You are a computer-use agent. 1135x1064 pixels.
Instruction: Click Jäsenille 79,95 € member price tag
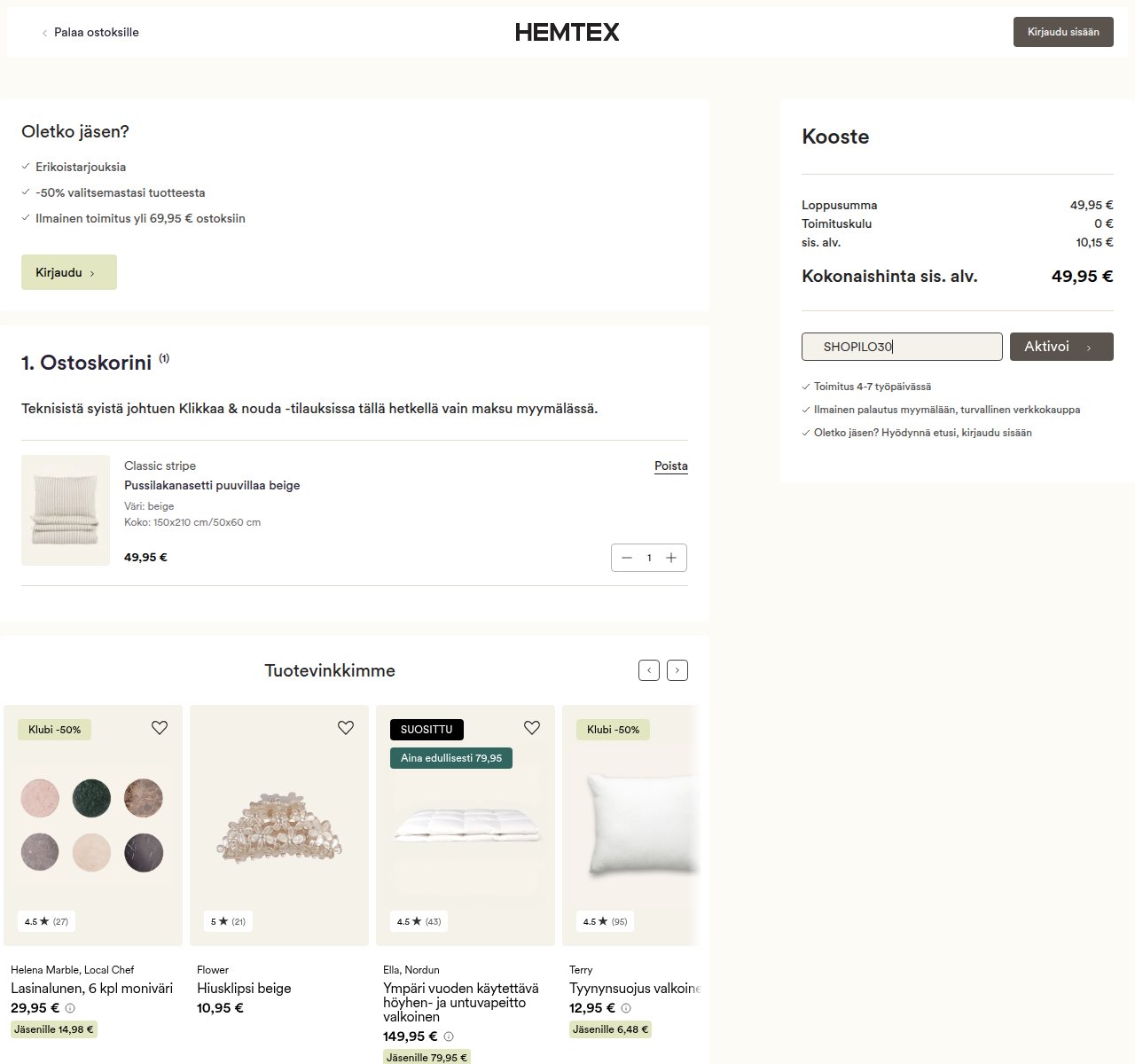point(427,1058)
